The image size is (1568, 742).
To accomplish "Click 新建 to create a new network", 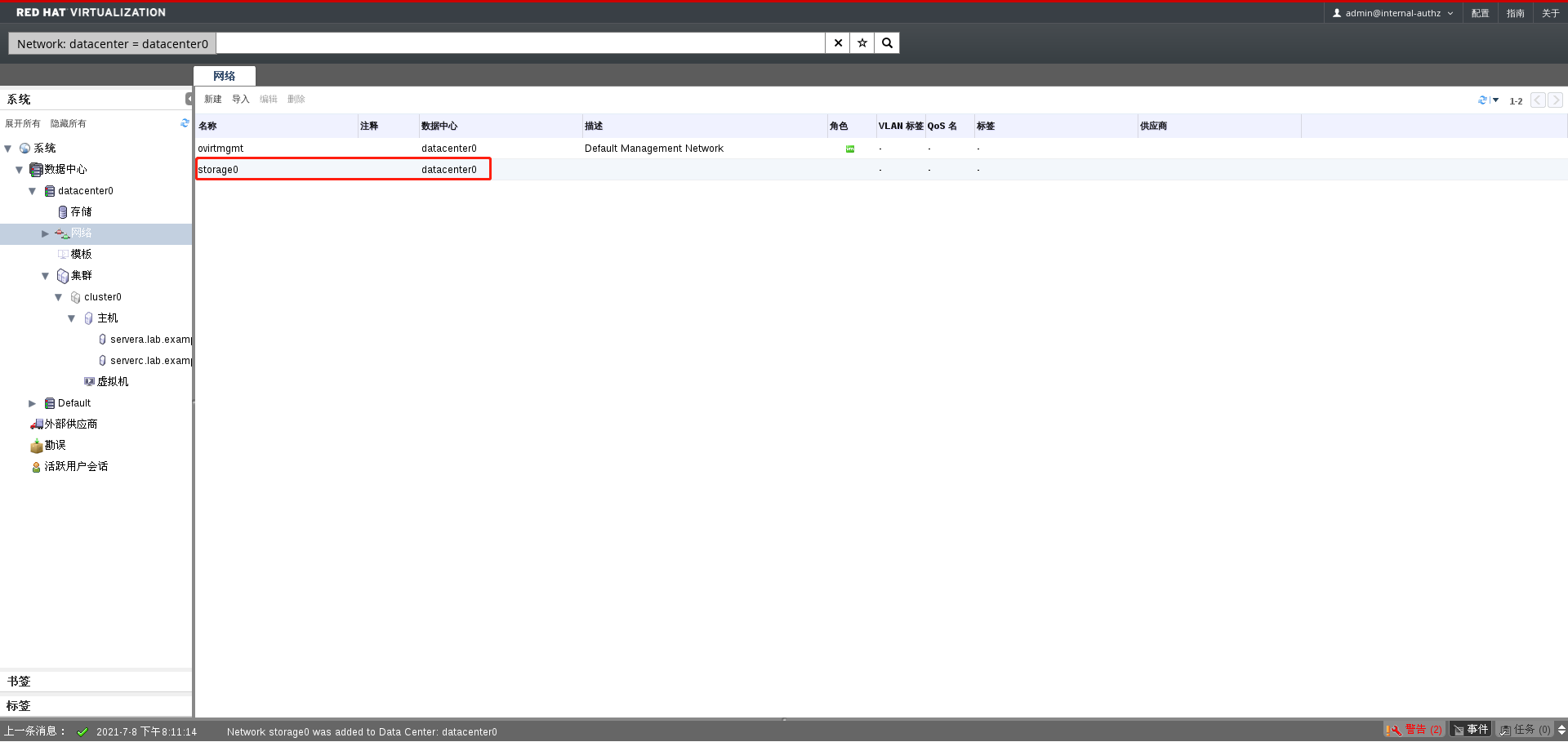I will click(212, 99).
